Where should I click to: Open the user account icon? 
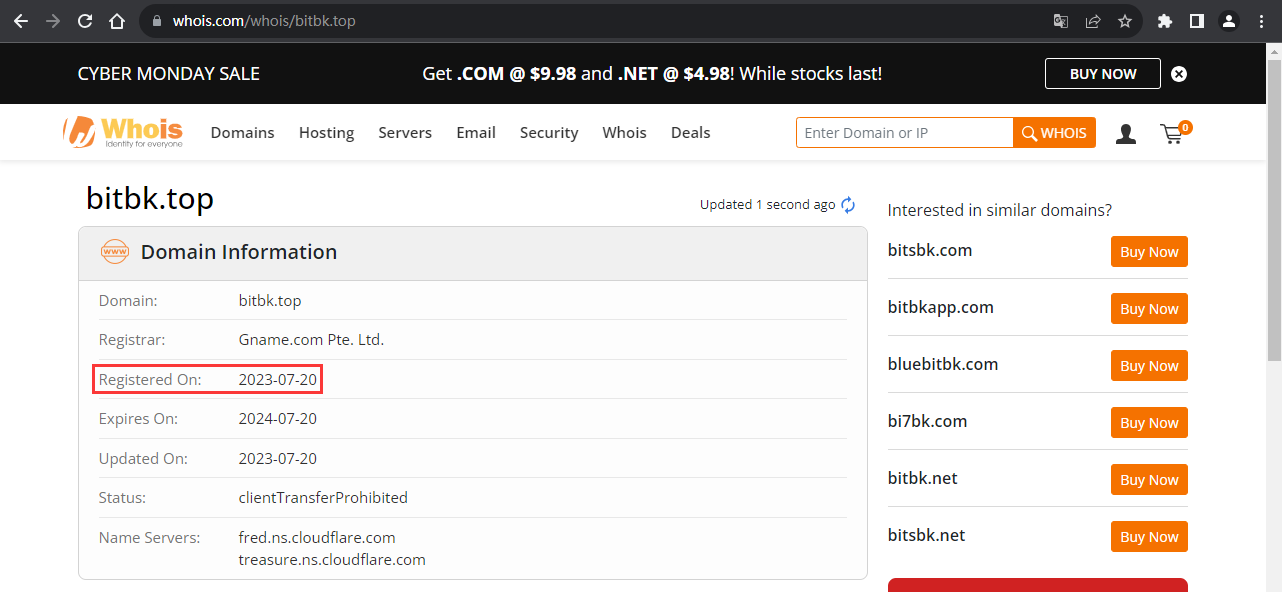pyautogui.click(x=1126, y=133)
